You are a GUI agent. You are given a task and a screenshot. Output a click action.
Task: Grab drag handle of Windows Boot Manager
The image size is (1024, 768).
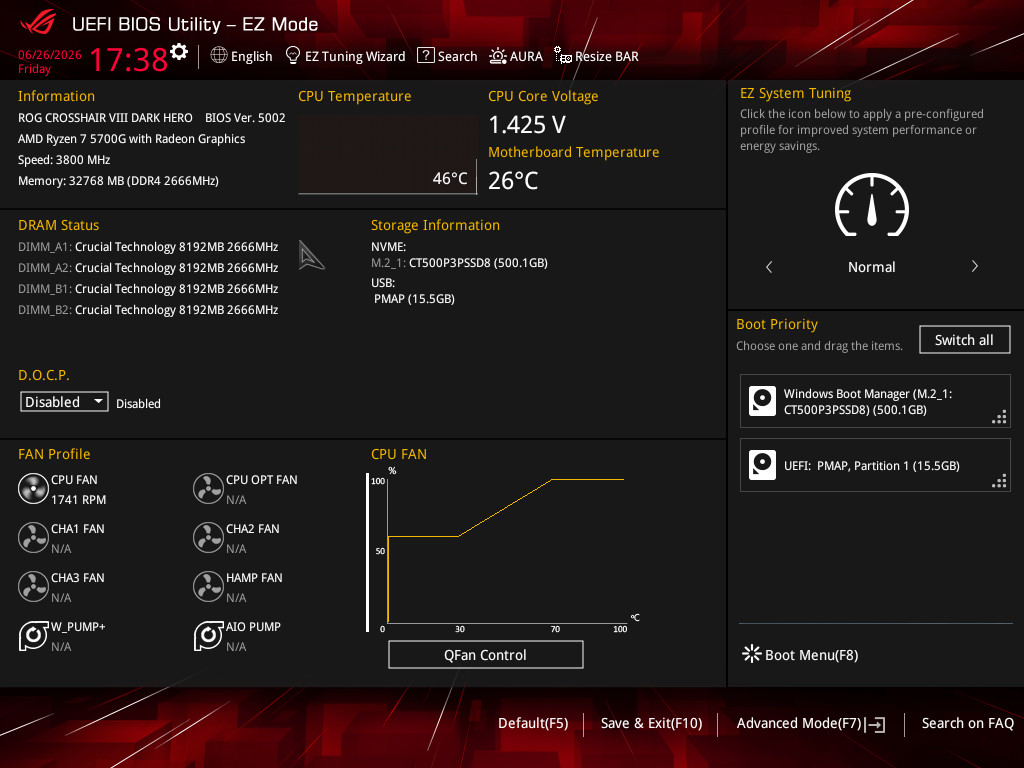[x=999, y=417]
